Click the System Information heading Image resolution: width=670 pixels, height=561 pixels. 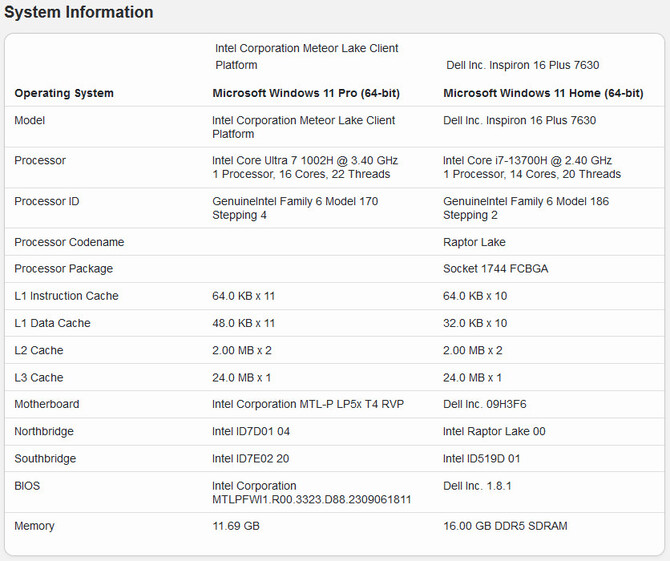[x=79, y=12]
